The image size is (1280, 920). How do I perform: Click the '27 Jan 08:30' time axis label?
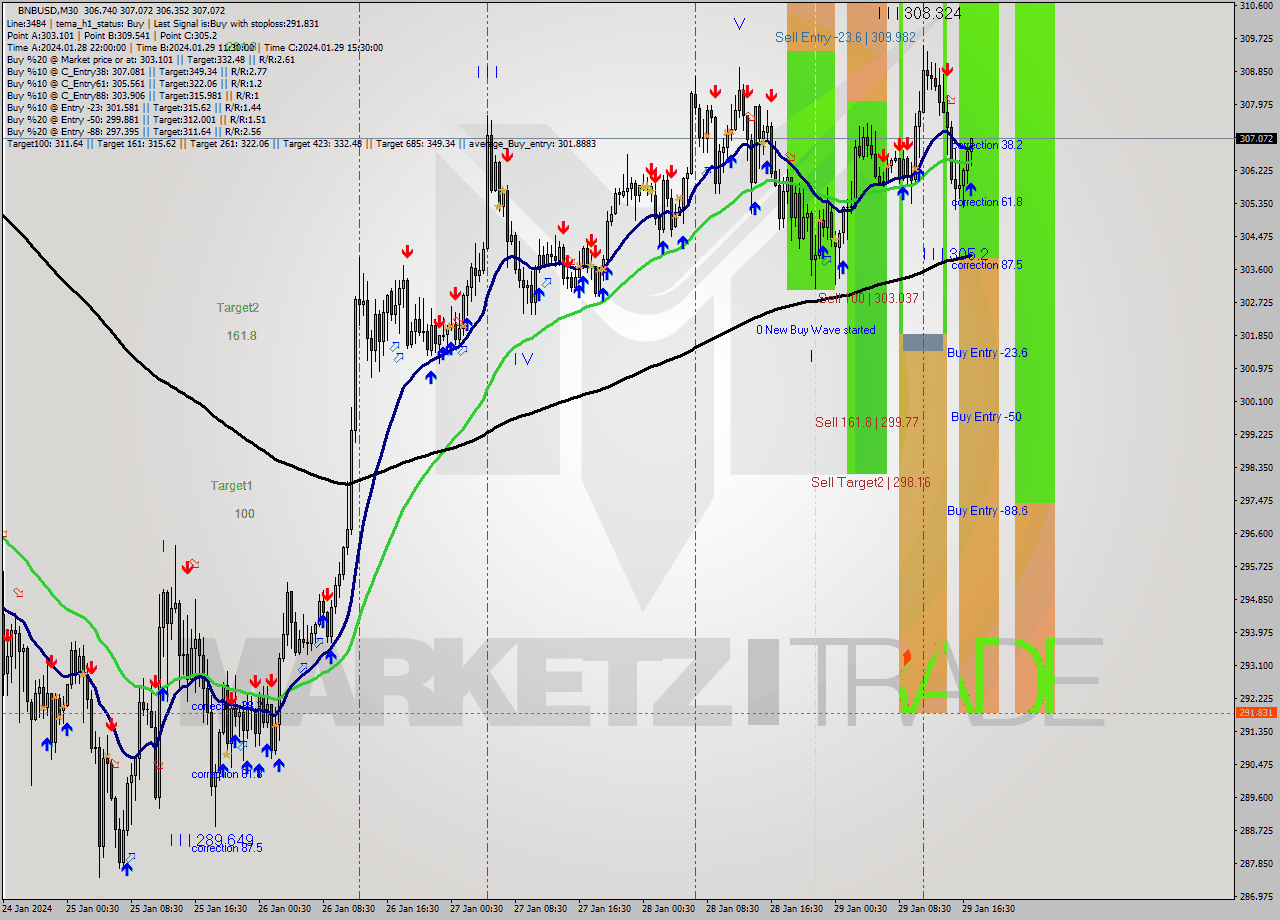tap(541, 909)
